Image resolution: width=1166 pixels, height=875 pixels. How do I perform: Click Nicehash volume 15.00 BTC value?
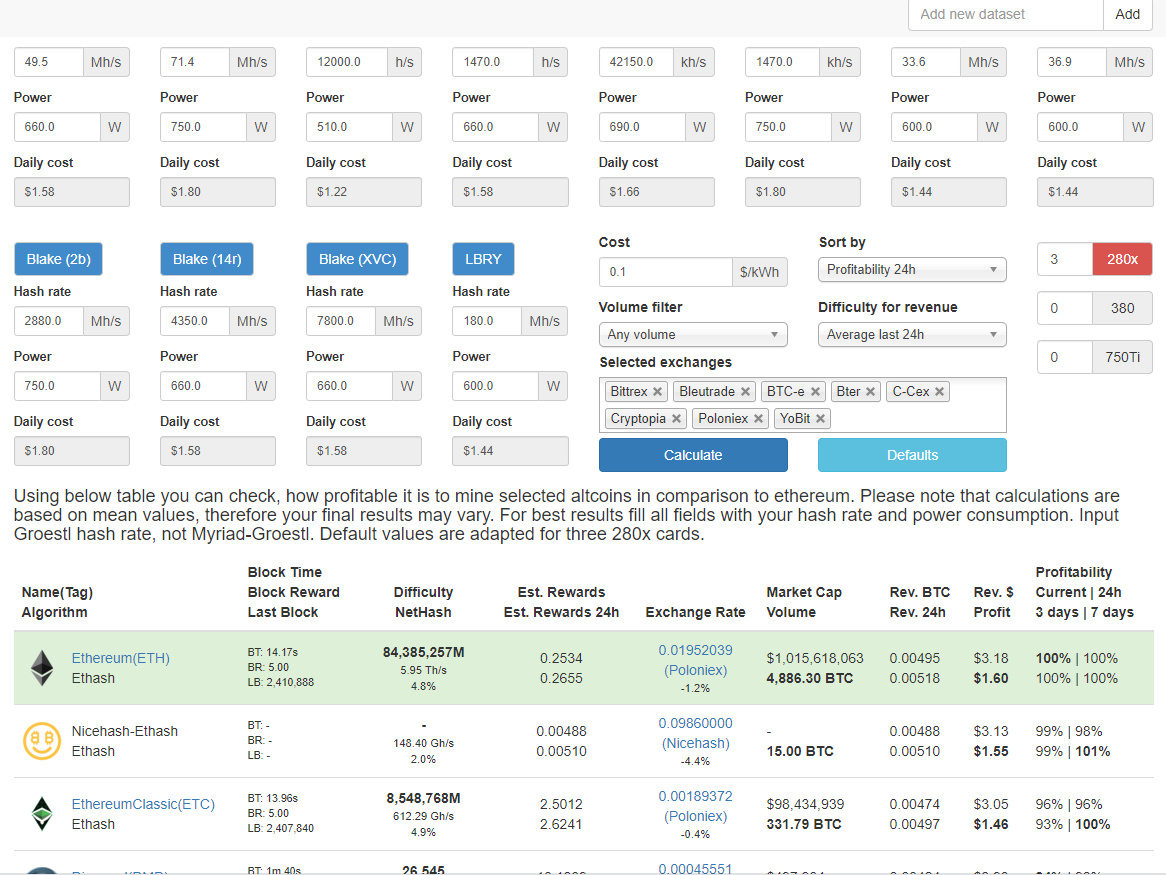point(800,752)
